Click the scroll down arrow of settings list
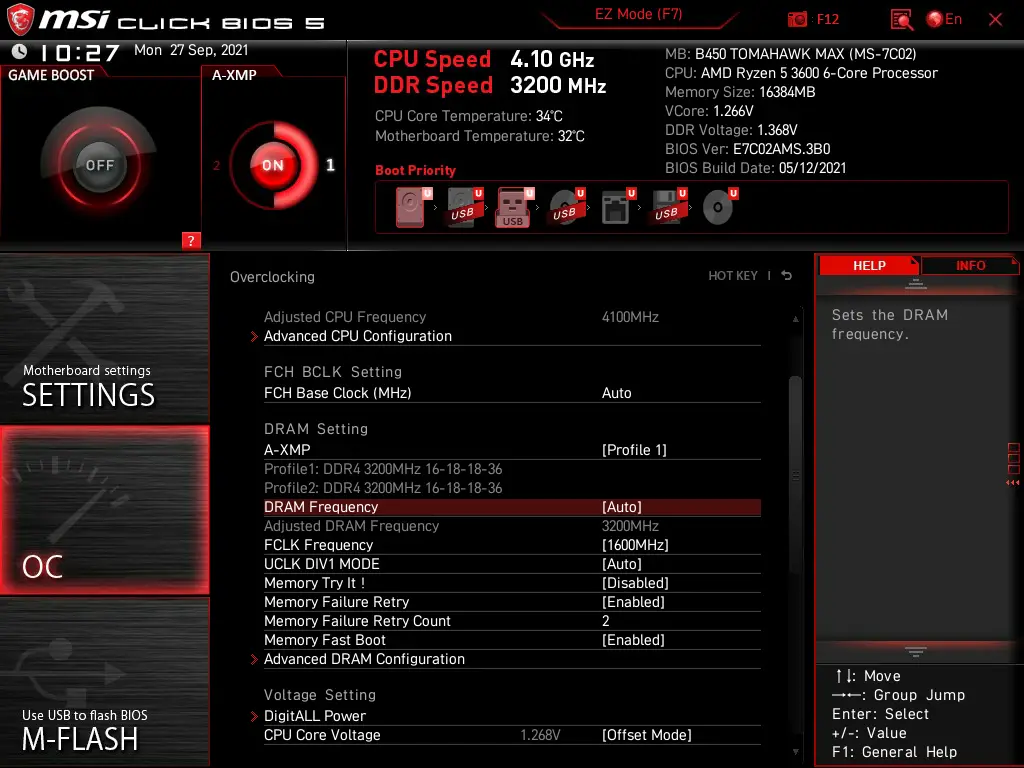 point(795,752)
